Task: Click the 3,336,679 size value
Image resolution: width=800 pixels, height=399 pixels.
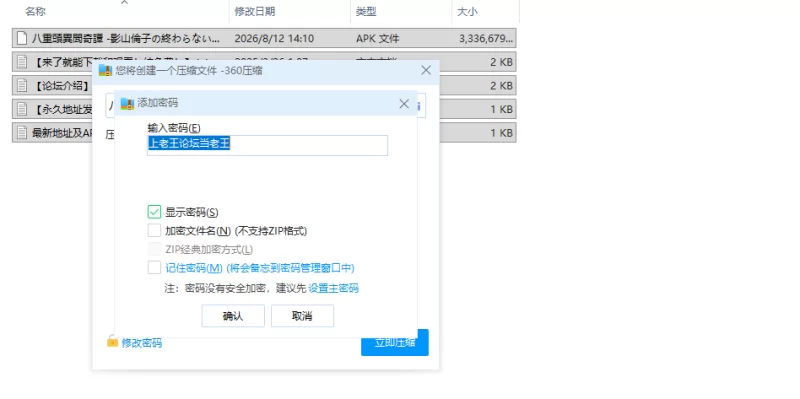Action: coord(486,39)
